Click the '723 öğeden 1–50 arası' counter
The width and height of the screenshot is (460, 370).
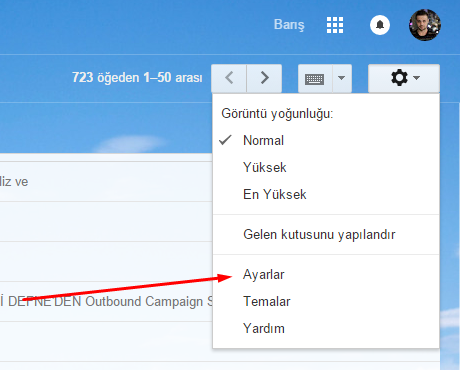coord(137,78)
